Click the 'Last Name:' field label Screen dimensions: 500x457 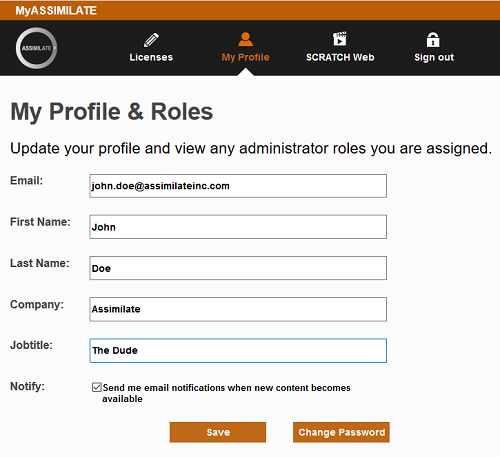pos(40,263)
